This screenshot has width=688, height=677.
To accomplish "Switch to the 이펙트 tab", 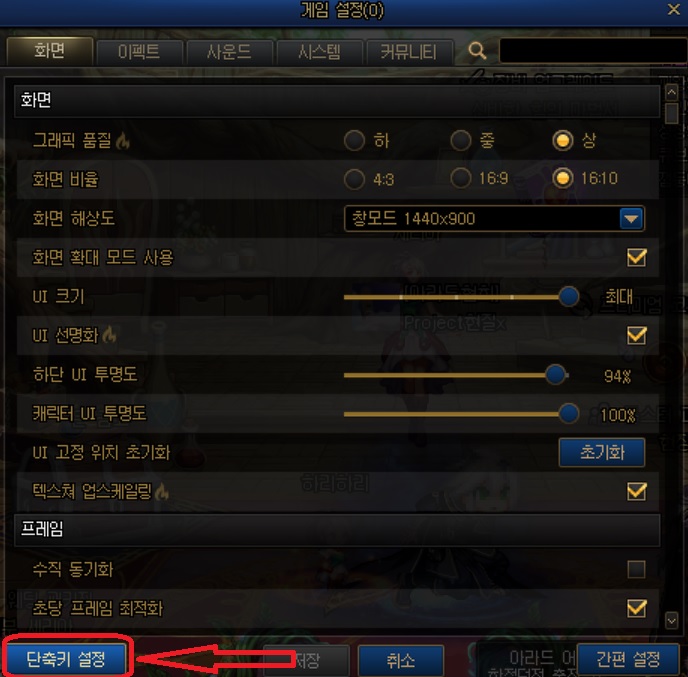I will [x=139, y=52].
